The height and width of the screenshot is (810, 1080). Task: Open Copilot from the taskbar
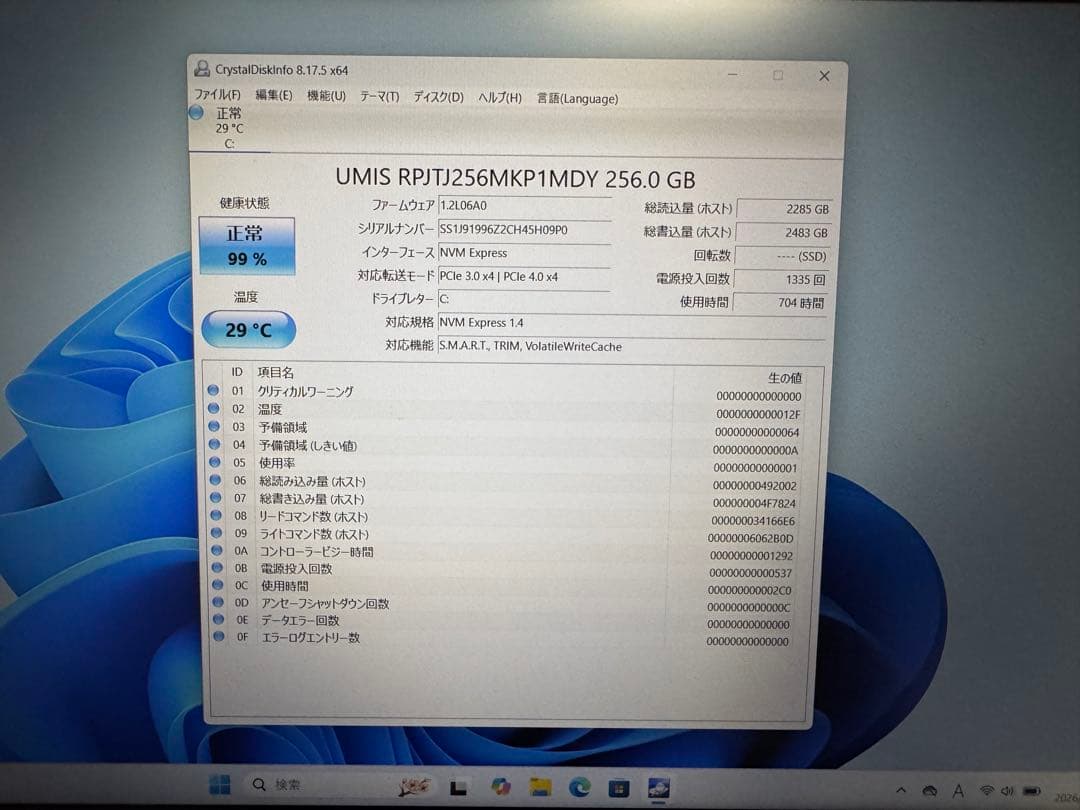coord(501,787)
